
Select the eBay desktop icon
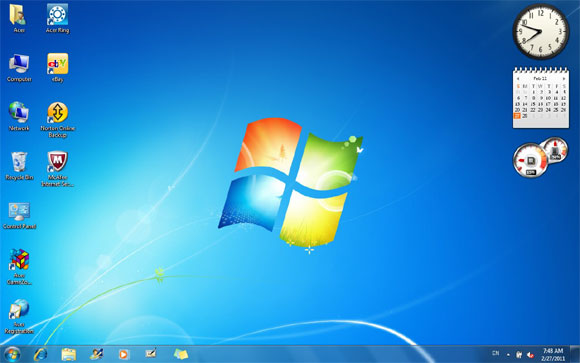(57, 67)
